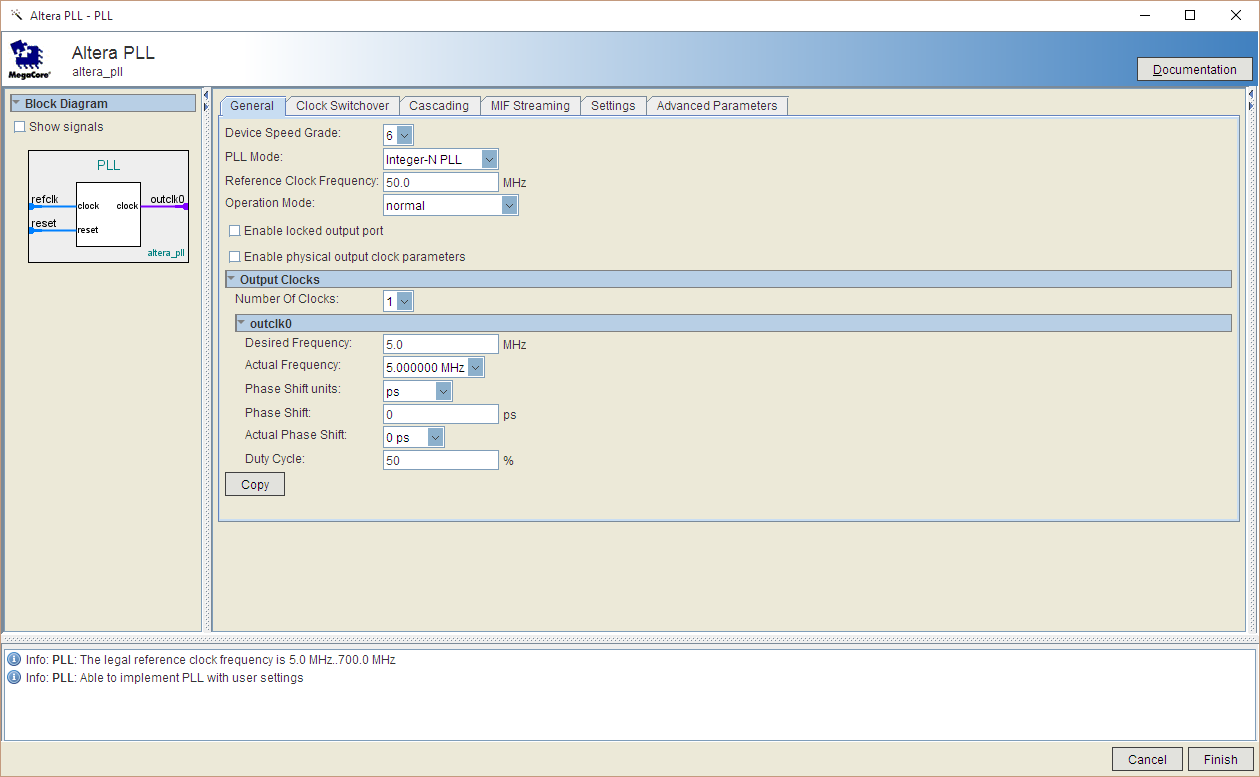Select the 'Able to implement PLL' info message
The height and width of the screenshot is (777, 1260).
pyautogui.click(x=165, y=678)
